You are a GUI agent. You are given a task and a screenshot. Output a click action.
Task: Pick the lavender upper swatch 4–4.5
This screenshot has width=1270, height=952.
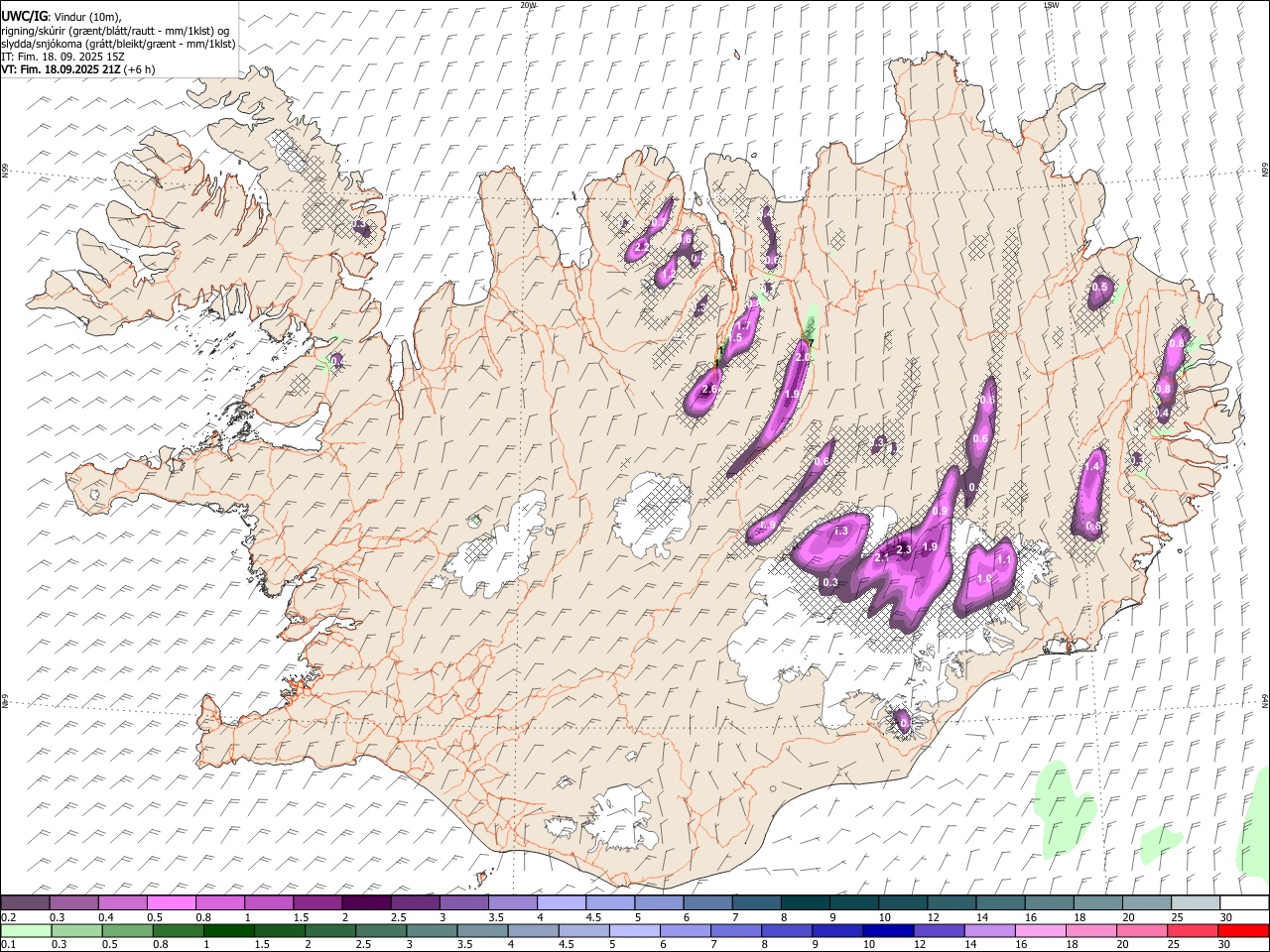(x=561, y=902)
